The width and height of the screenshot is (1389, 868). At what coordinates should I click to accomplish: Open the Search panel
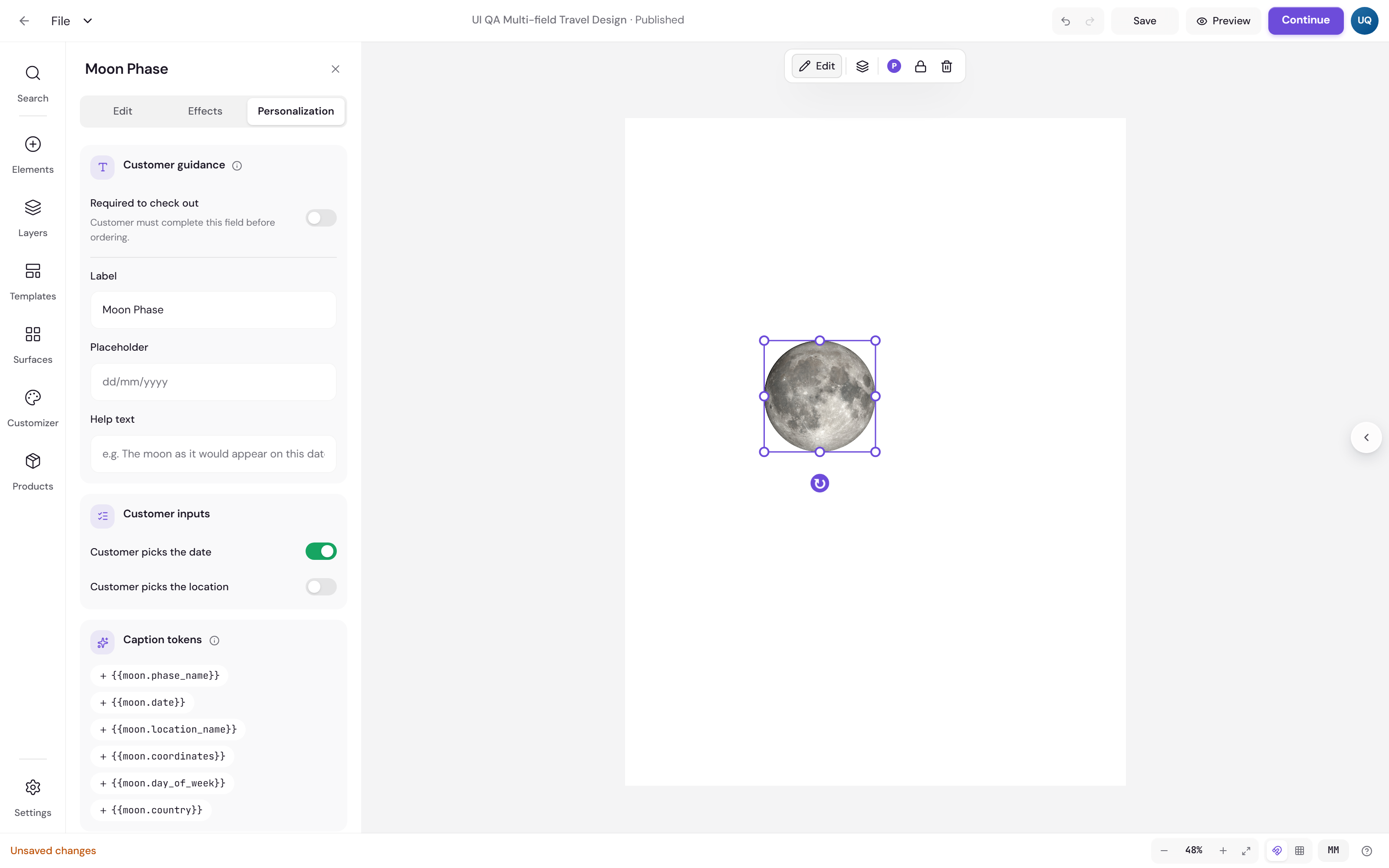[x=33, y=83]
